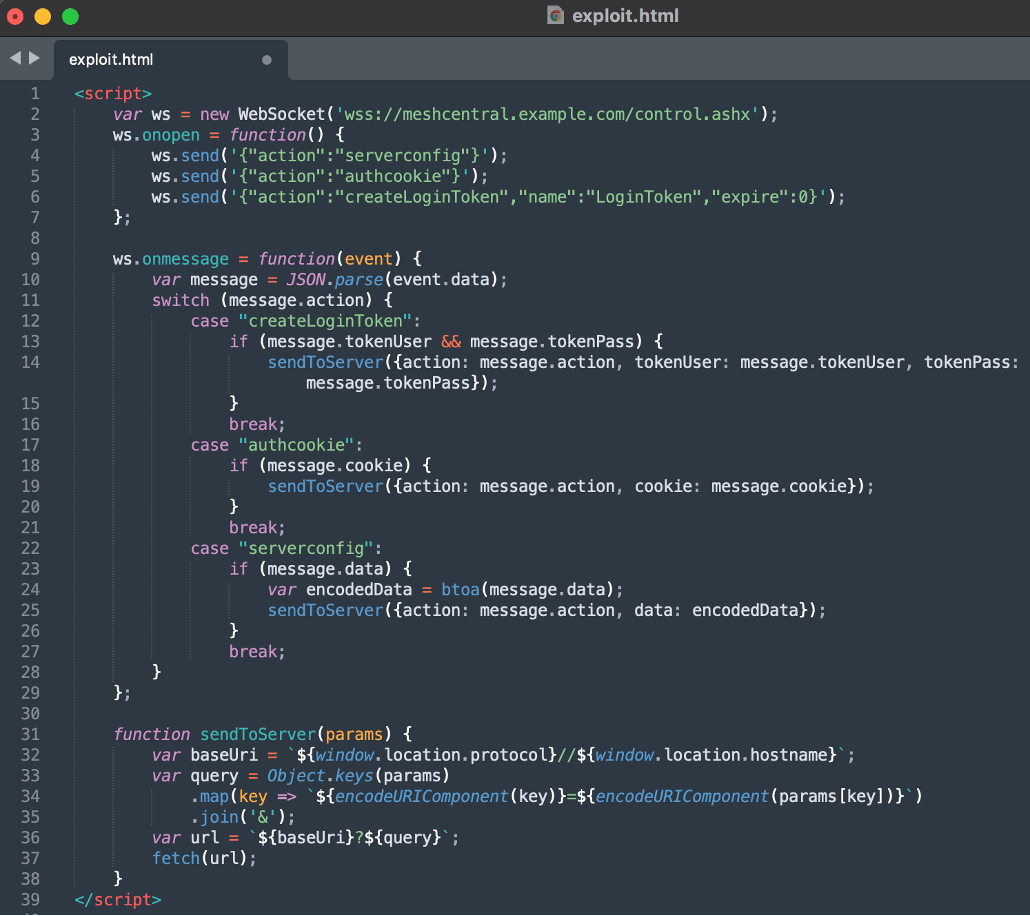Image resolution: width=1030 pixels, height=916 pixels.
Task: Click line number 1 in the gutter
Action: pyautogui.click(x=35, y=93)
